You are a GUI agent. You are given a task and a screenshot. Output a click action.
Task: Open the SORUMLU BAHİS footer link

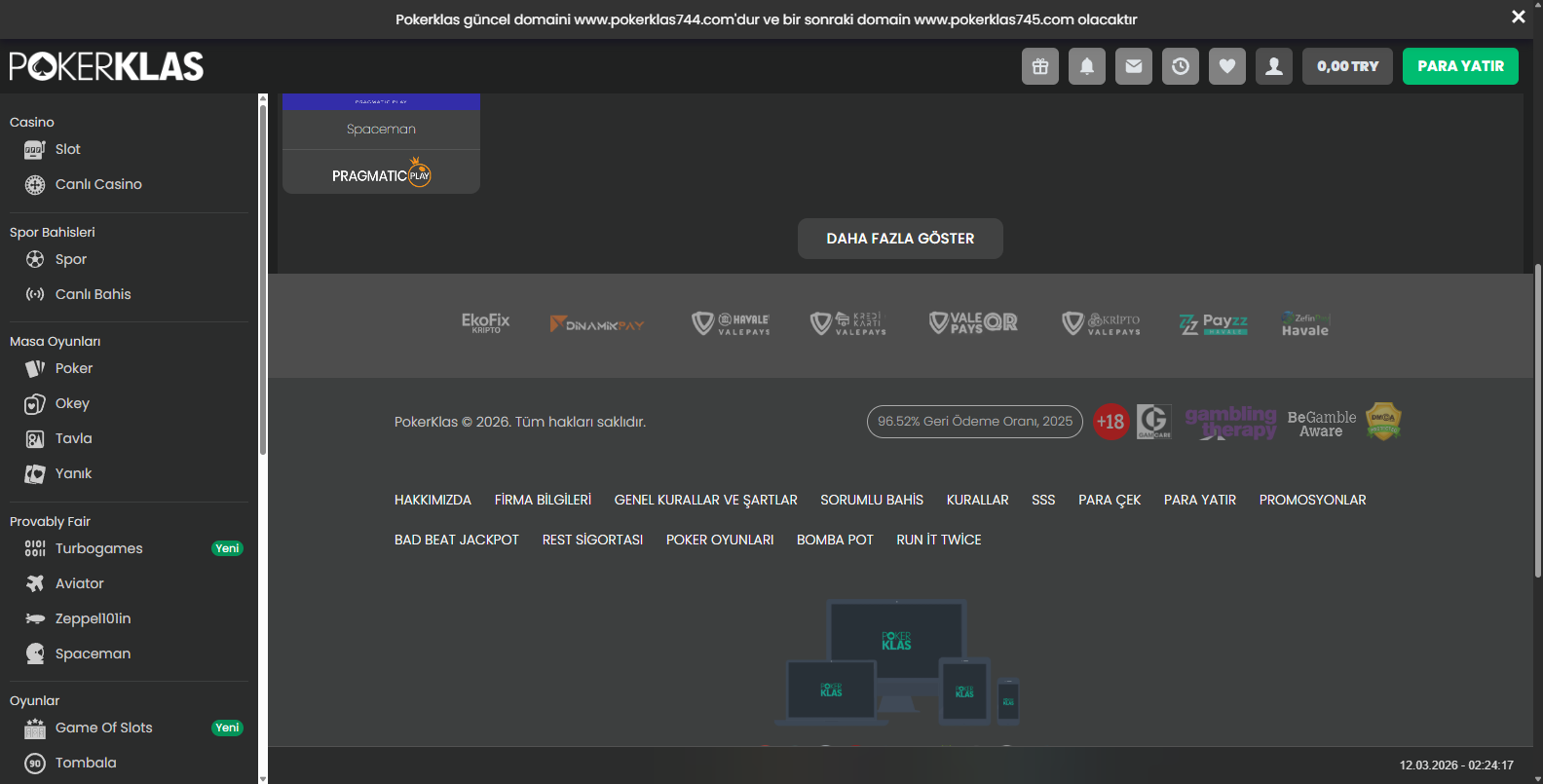871,500
